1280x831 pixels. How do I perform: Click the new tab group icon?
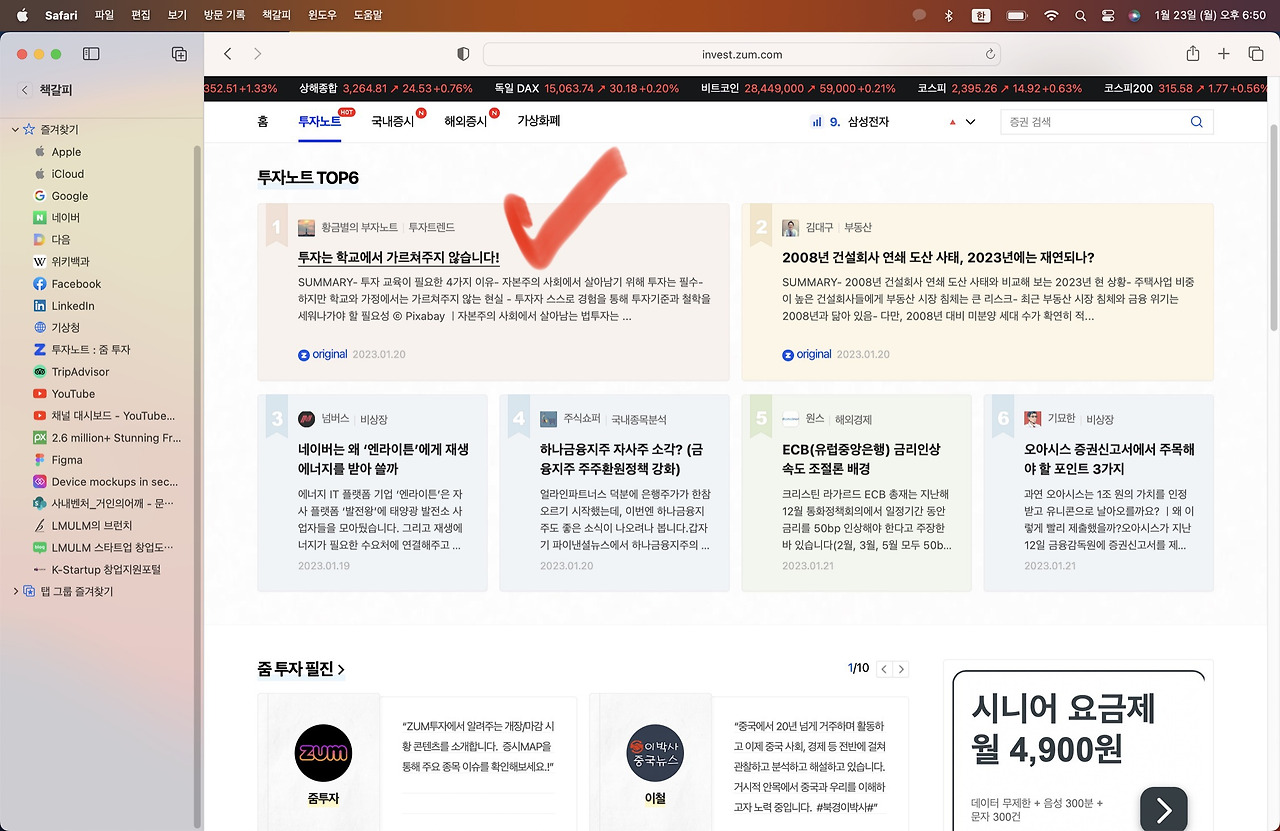[179, 54]
